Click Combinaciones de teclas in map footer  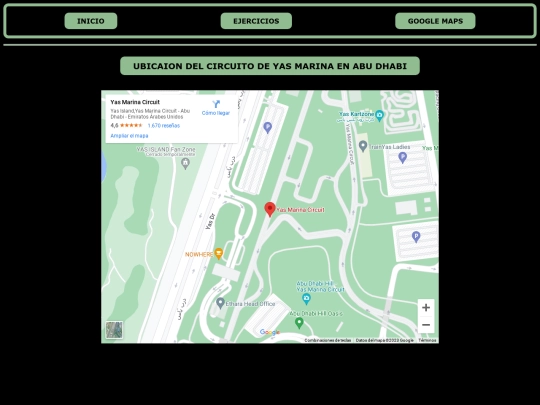(x=328, y=340)
